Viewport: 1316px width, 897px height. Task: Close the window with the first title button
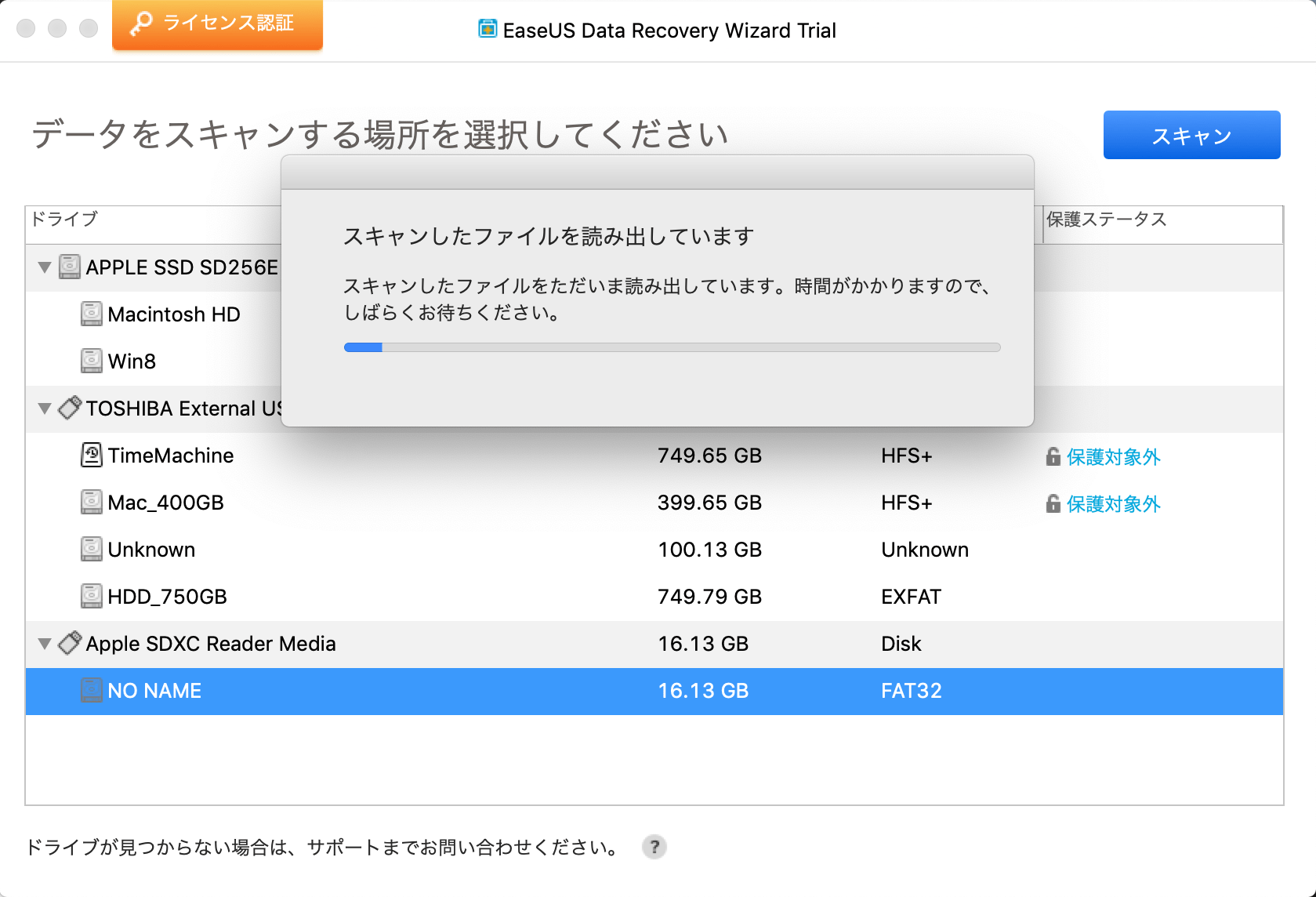[x=26, y=28]
